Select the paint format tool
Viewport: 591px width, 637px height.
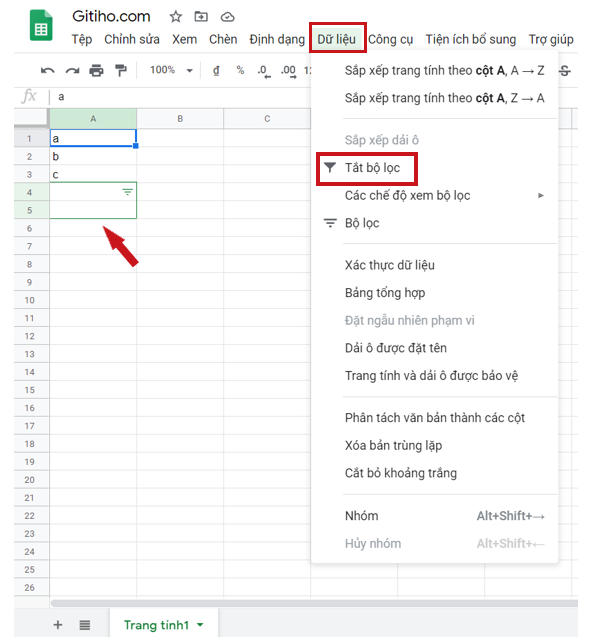(x=121, y=71)
